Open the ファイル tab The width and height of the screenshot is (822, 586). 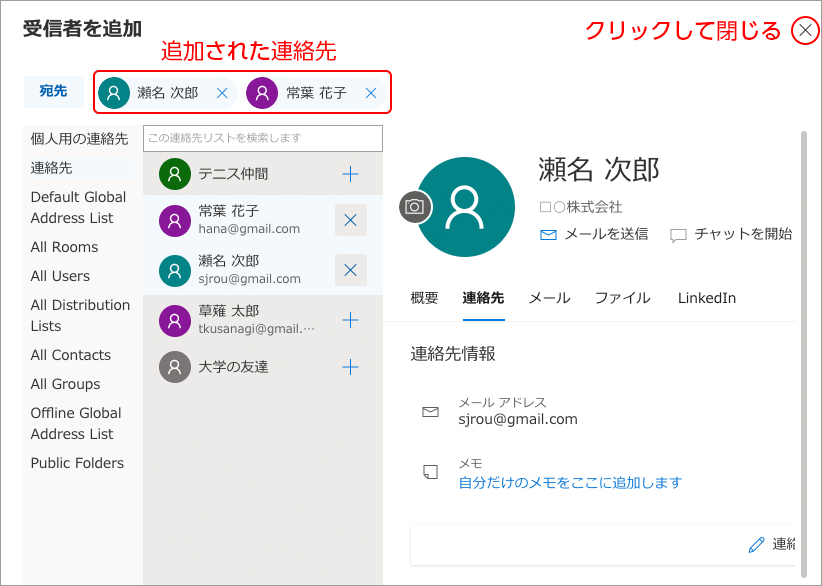[622, 298]
